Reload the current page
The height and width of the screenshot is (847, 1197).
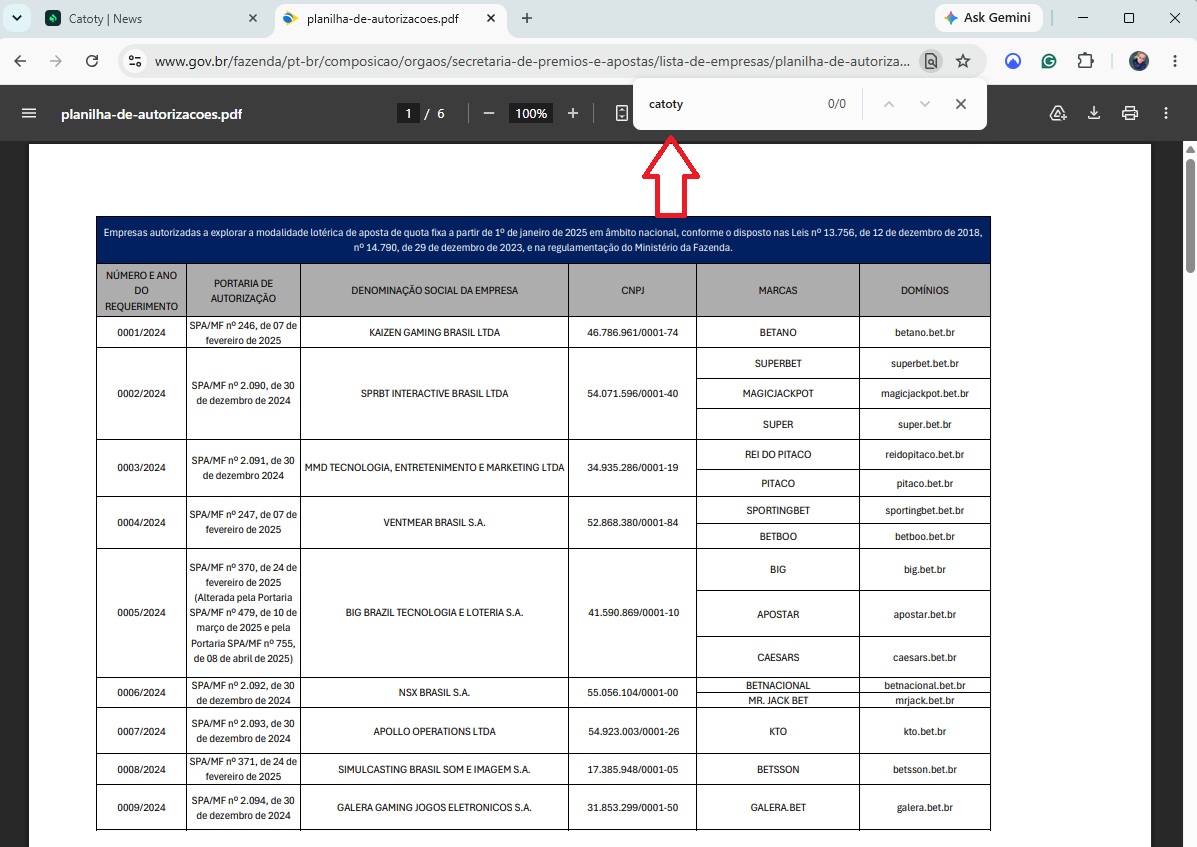point(92,61)
